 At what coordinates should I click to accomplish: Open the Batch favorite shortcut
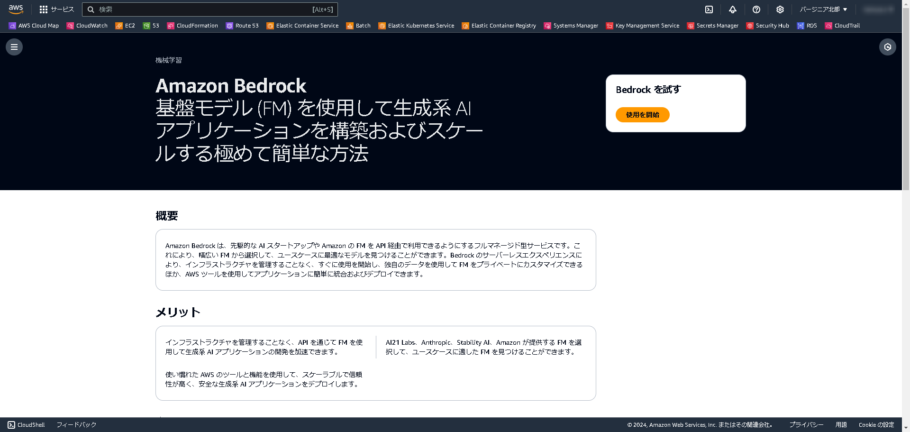[359, 26]
